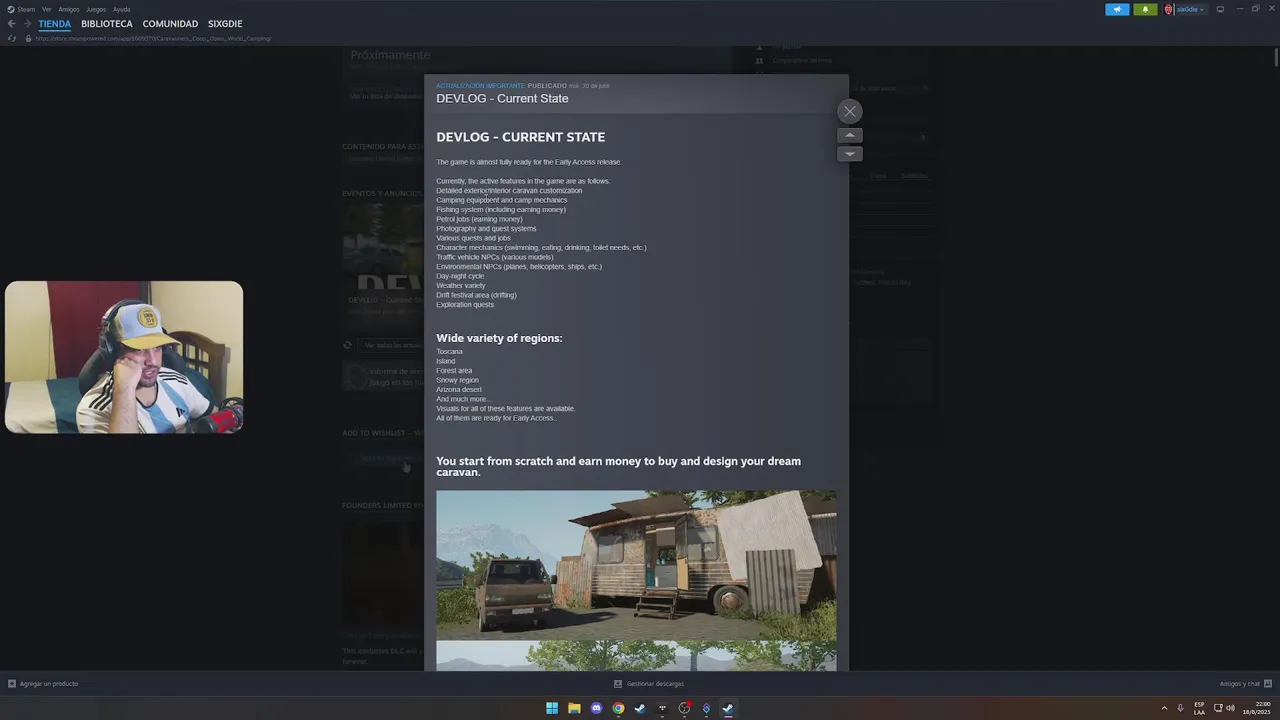Open the TIENDA tab
This screenshot has width=1280, height=720.
[55, 24]
